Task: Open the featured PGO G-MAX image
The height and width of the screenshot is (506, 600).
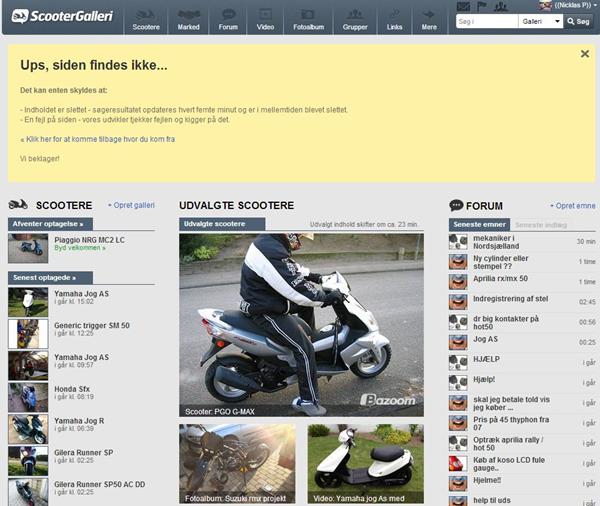Action: click(301, 325)
